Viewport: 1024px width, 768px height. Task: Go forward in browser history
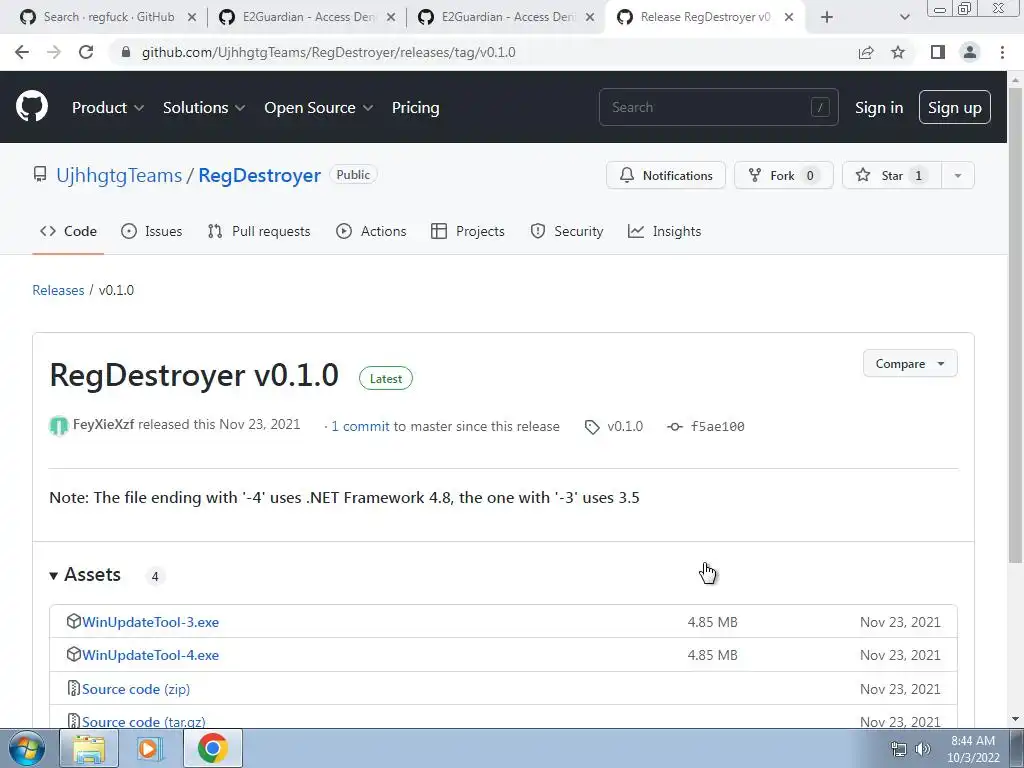point(54,52)
